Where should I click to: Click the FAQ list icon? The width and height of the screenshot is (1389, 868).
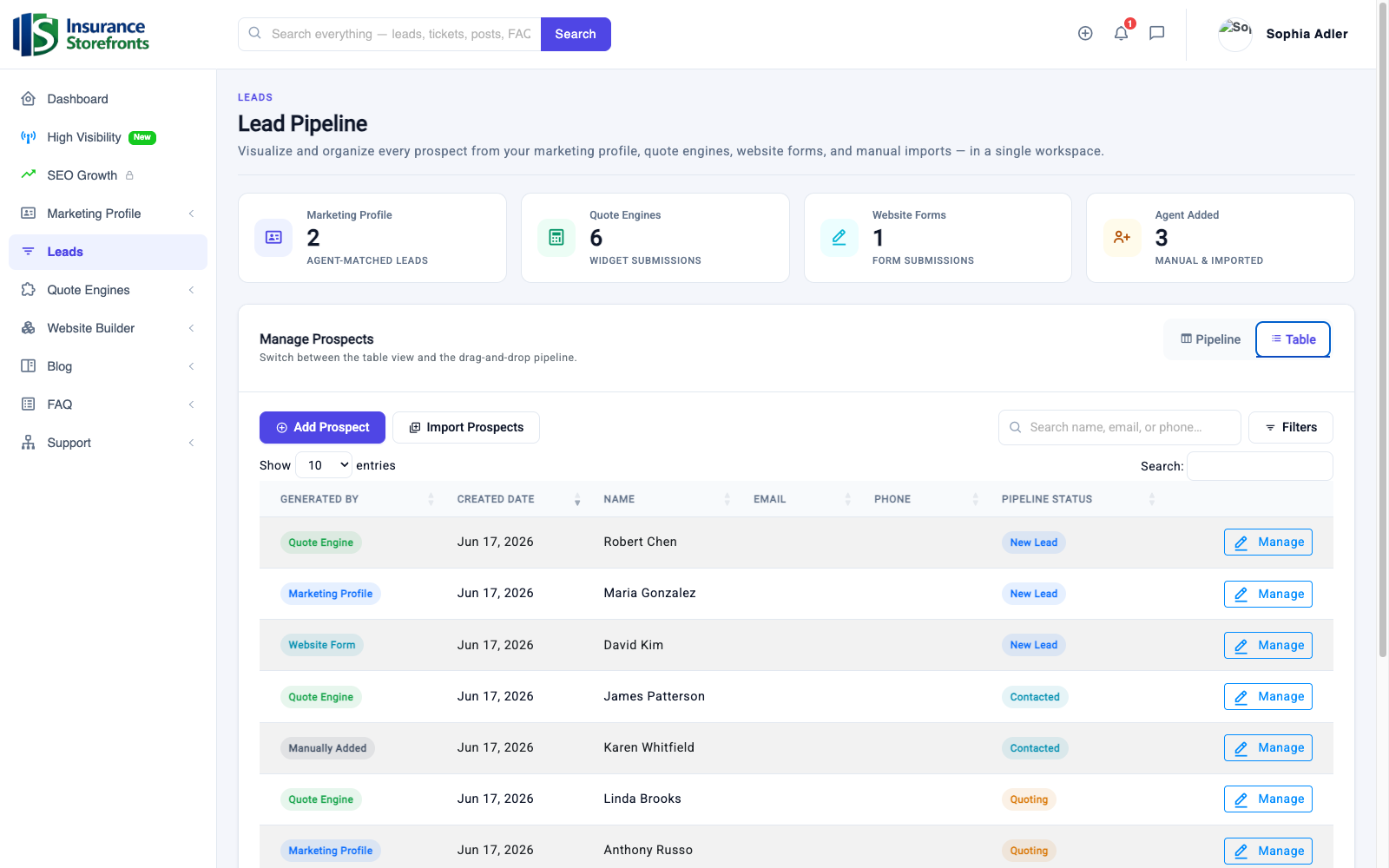click(29, 404)
